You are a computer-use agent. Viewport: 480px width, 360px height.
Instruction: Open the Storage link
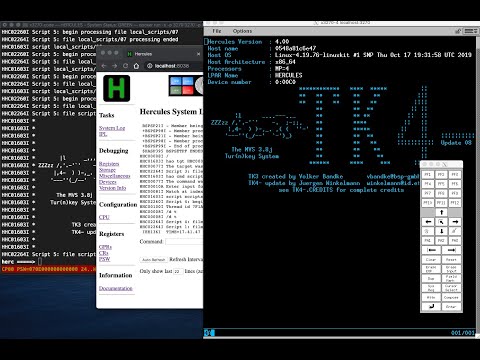click(x=107, y=170)
